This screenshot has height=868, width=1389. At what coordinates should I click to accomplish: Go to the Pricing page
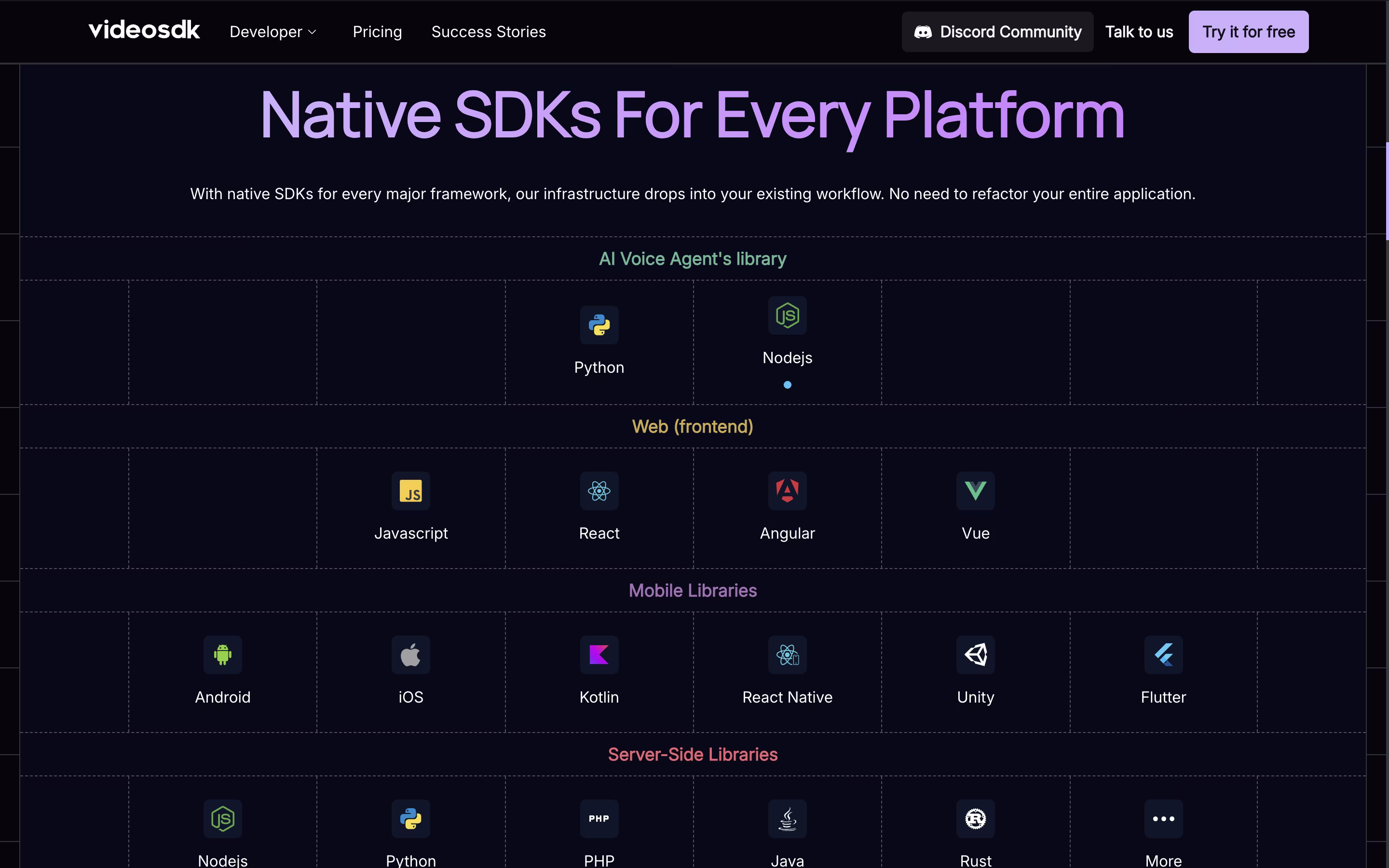tap(377, 32)
